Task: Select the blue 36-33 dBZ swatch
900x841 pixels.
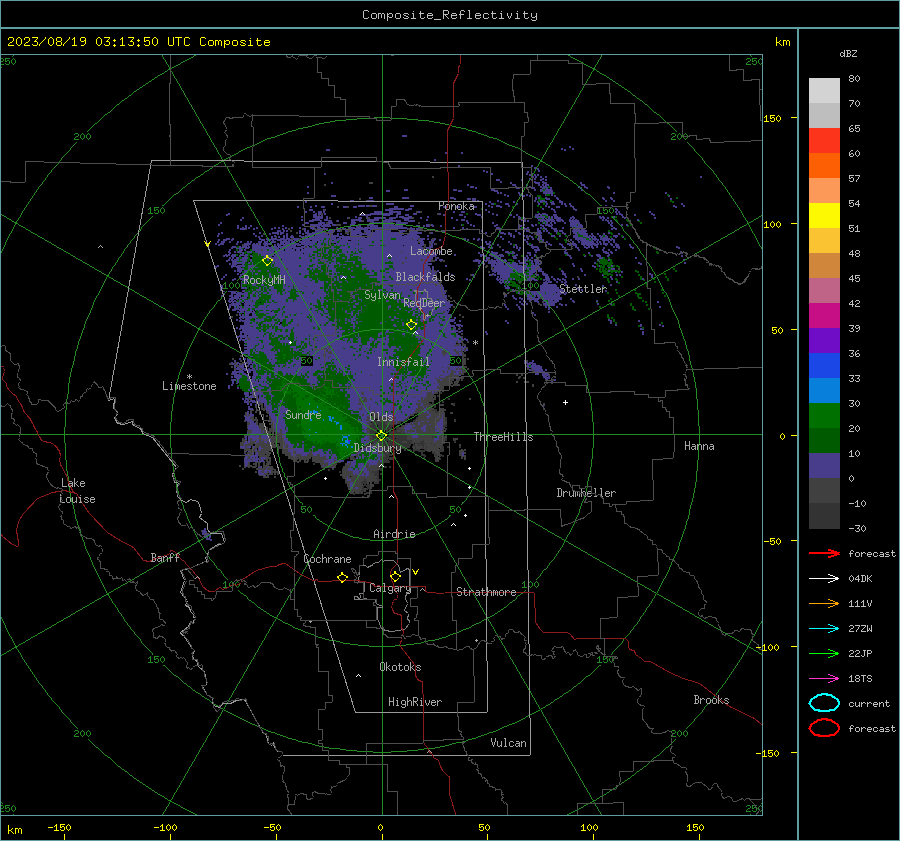Action: pos(824,366)
